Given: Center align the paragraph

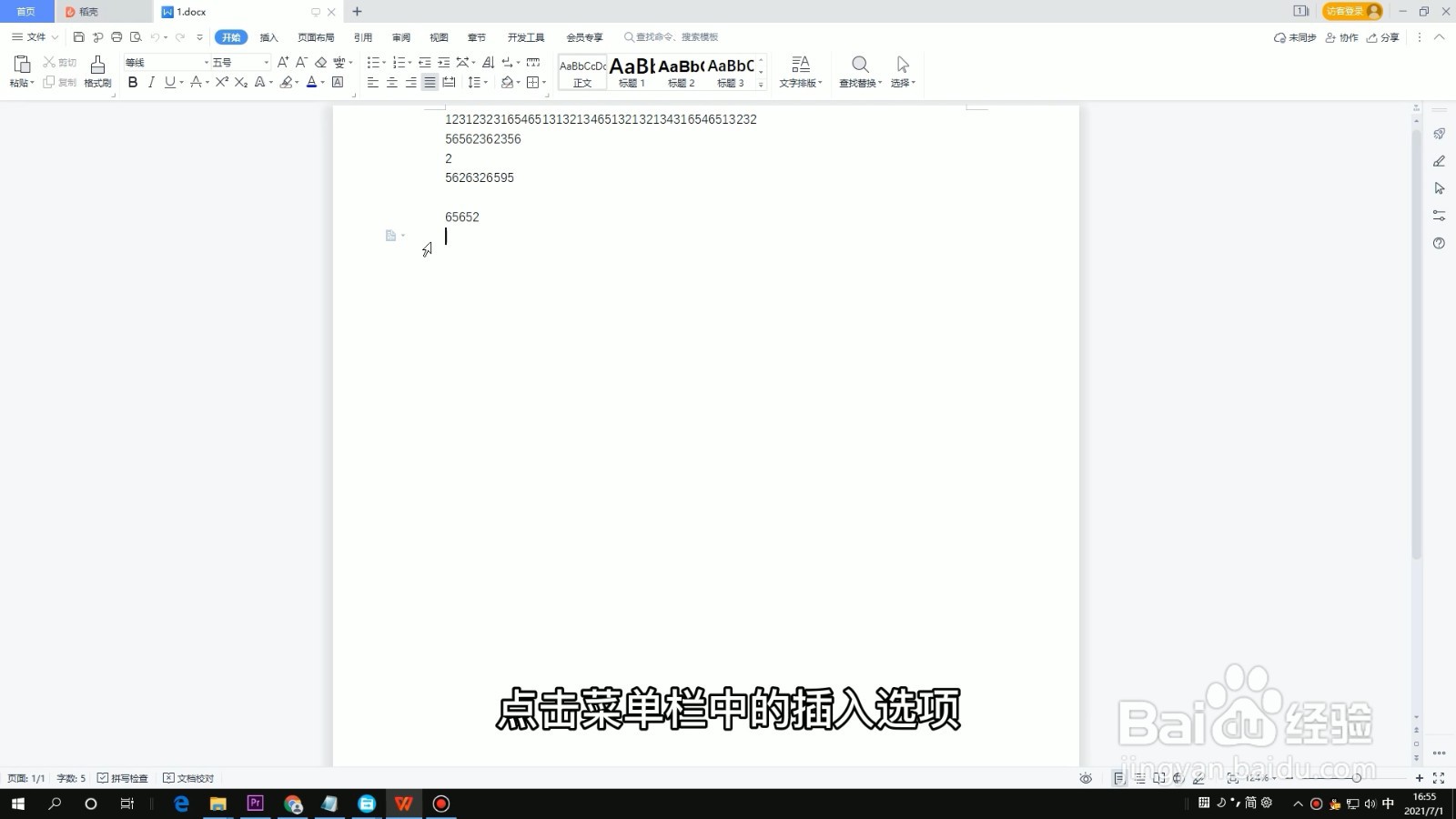Looking at the screenshot, I should pyautogui.click(x=391, y=82).
